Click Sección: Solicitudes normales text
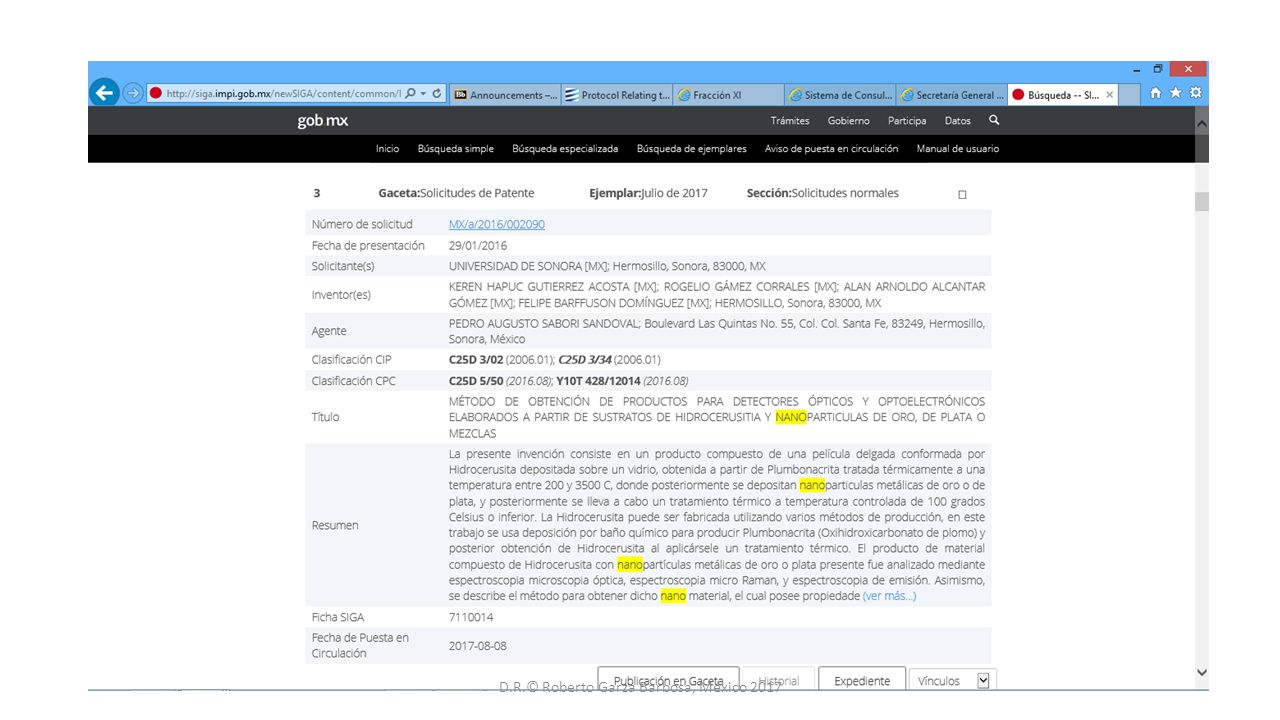This screenshot has height=720, width=1280. [823, 193]
